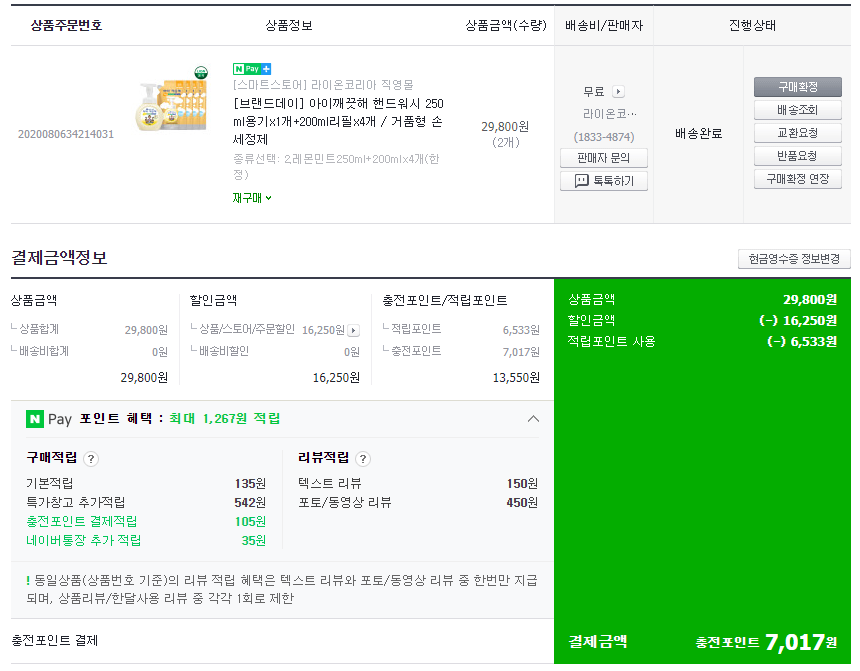The image size is (860, 671).
Task: Click the 판매자 문의 button
Action: tap(603, 158)
